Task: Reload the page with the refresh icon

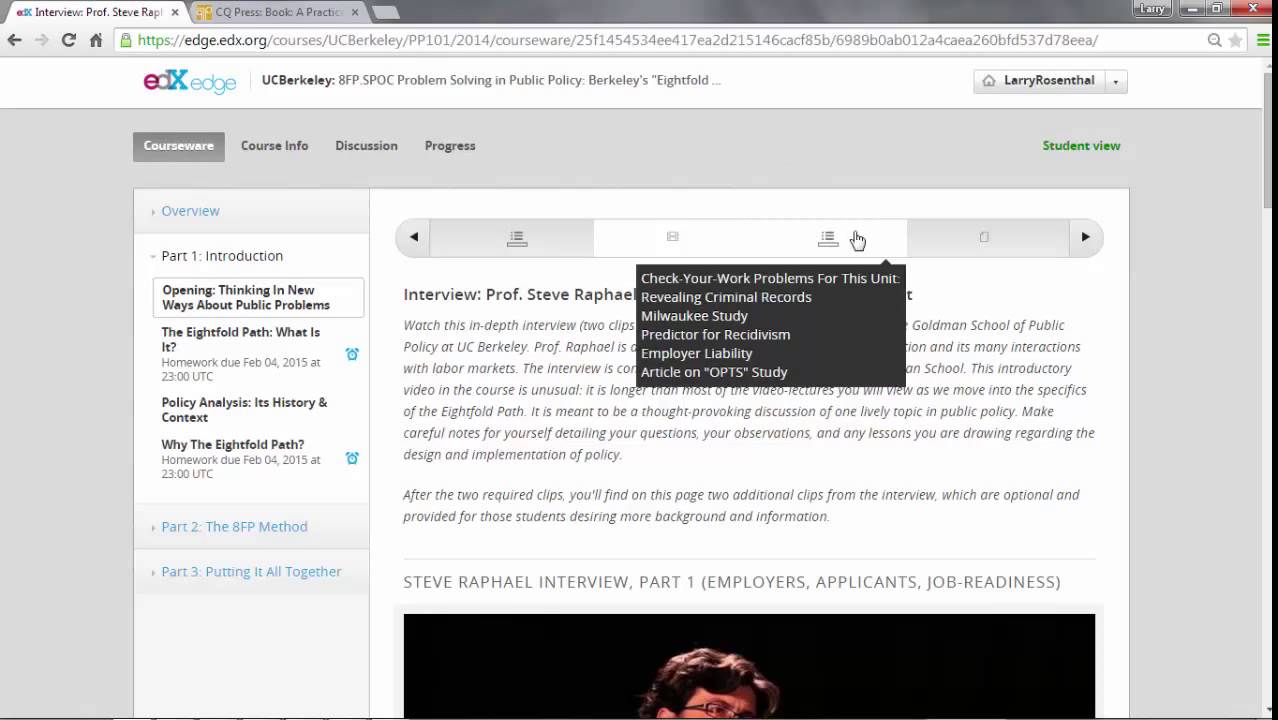Action: pyautogui.click(x=68, y=40)
